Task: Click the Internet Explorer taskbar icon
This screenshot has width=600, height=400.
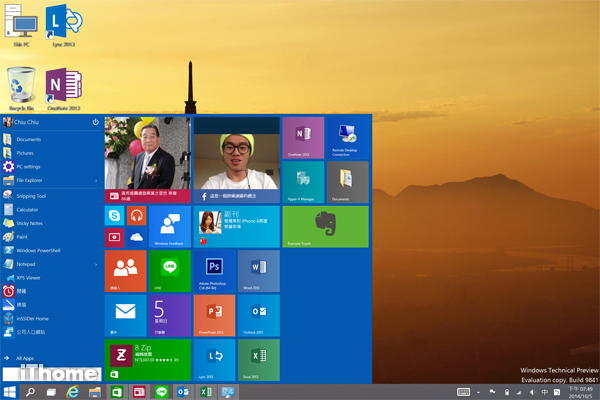Action: 73,392
